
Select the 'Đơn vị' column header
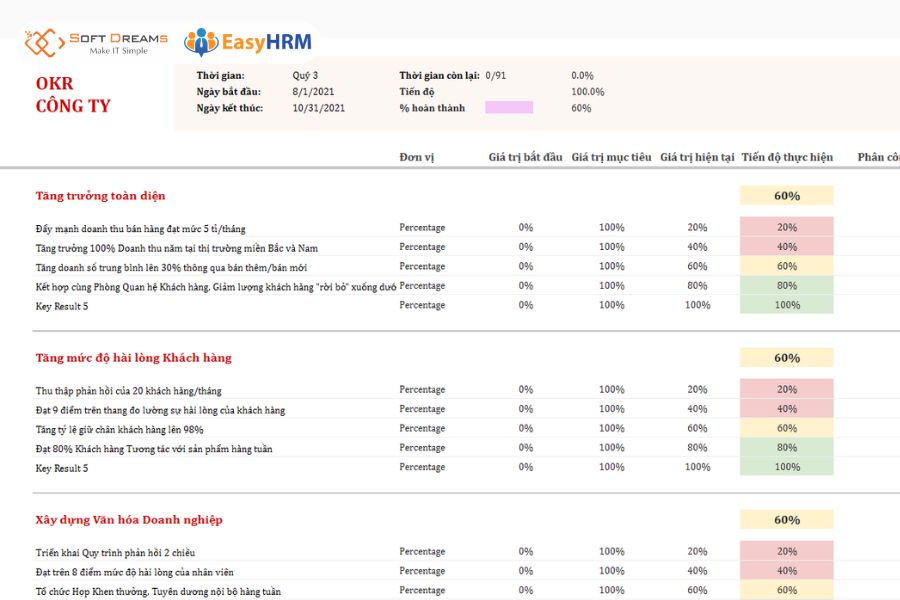pos(417,157)
